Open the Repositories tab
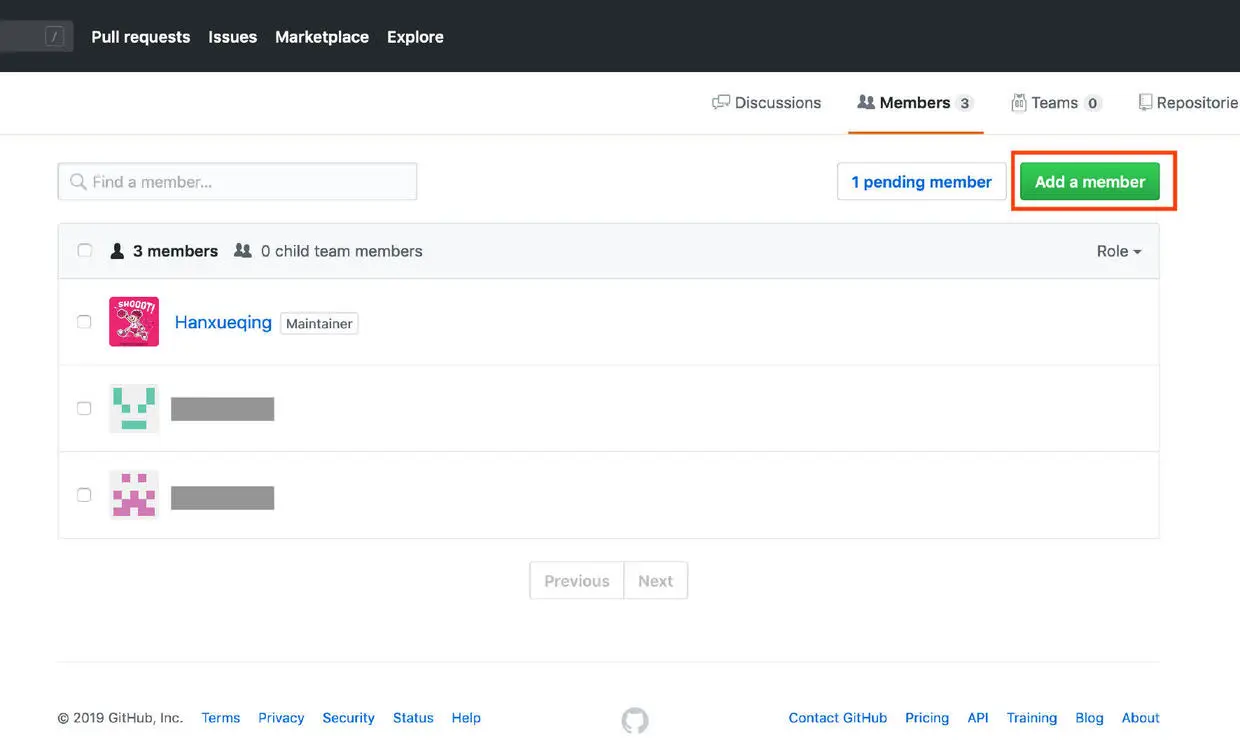The width and height of the screenshot is (1240, 756). point(1189,103)
